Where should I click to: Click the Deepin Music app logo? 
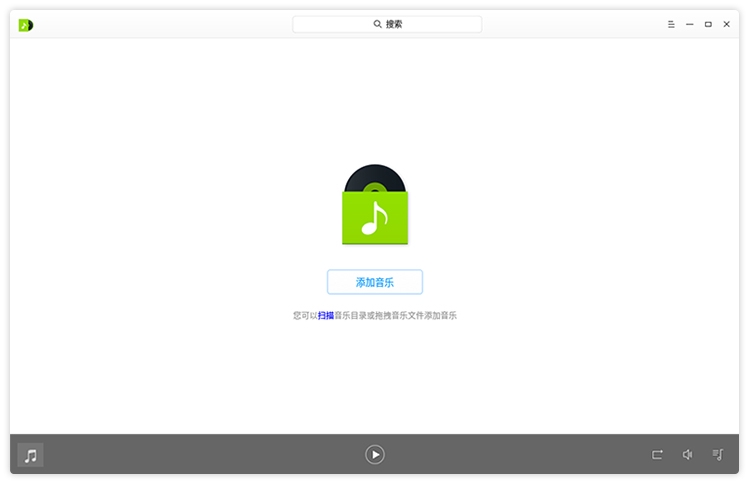tap(26, 25)
